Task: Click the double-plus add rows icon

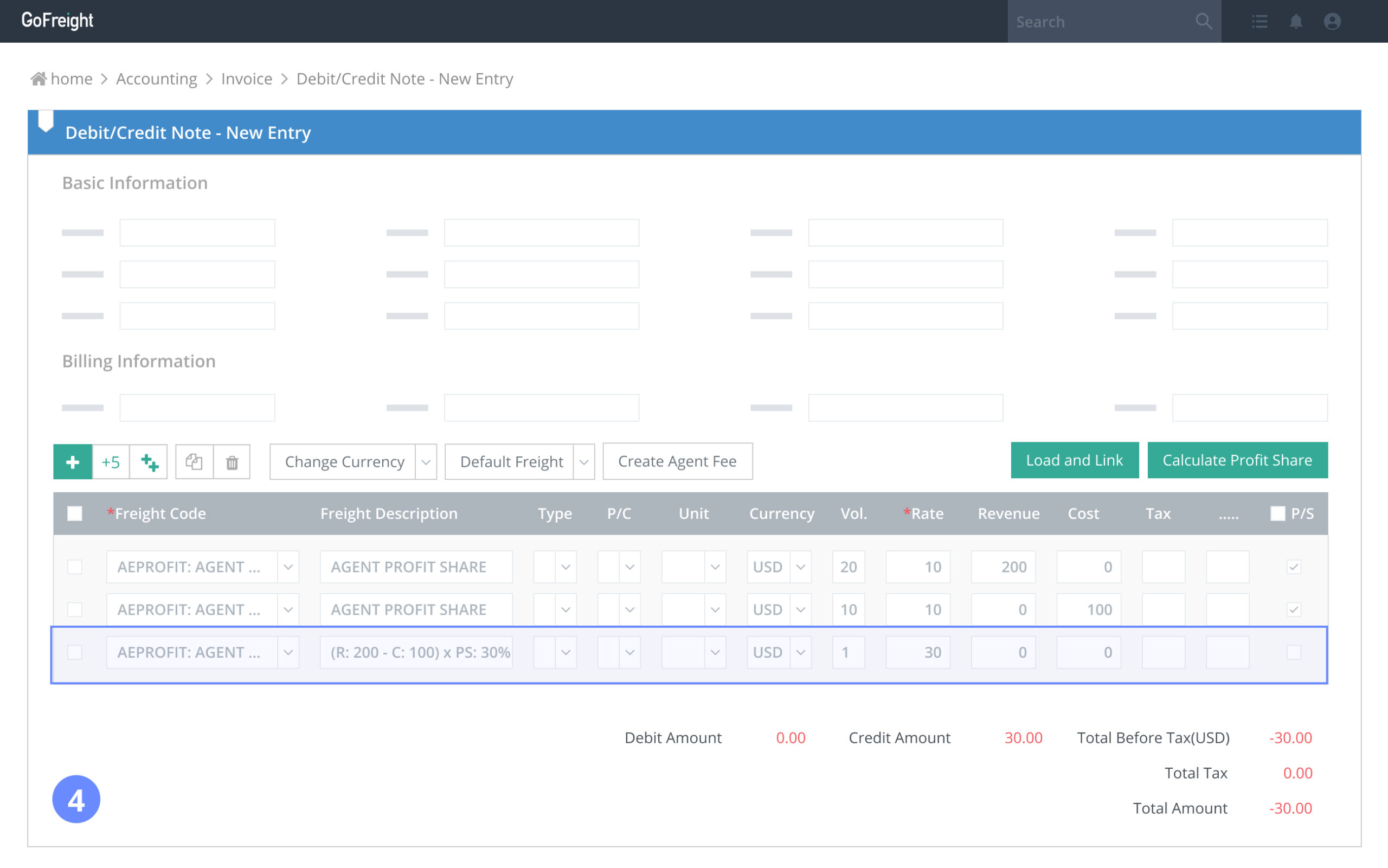Action: pos(149,461)
